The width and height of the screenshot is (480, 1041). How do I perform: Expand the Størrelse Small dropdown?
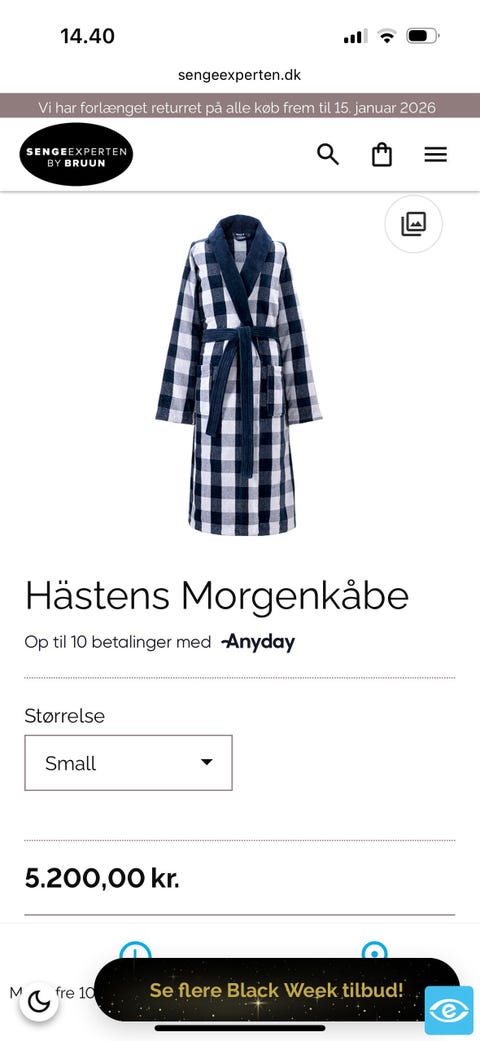point(128,763)
